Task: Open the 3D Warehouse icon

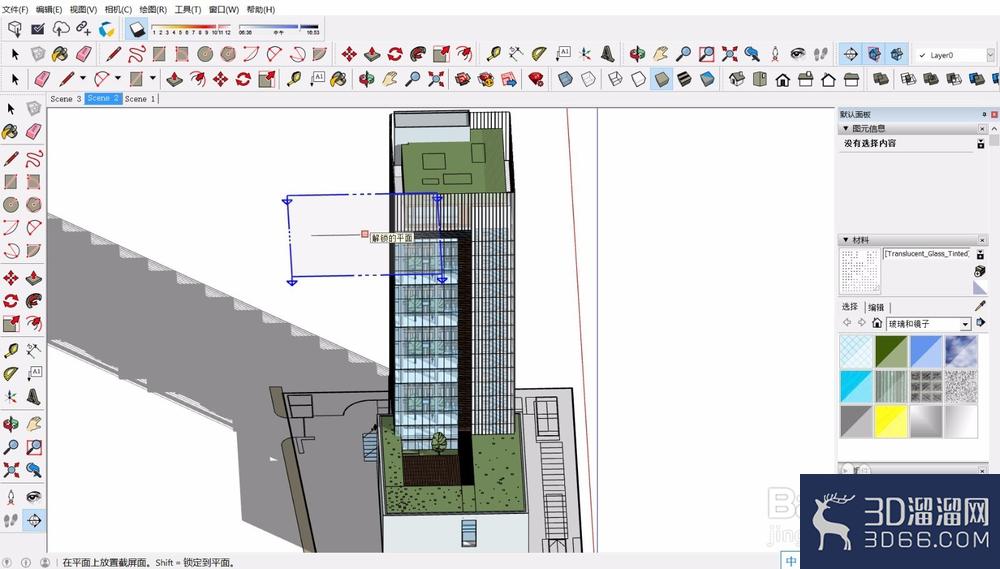Action: 462,79
